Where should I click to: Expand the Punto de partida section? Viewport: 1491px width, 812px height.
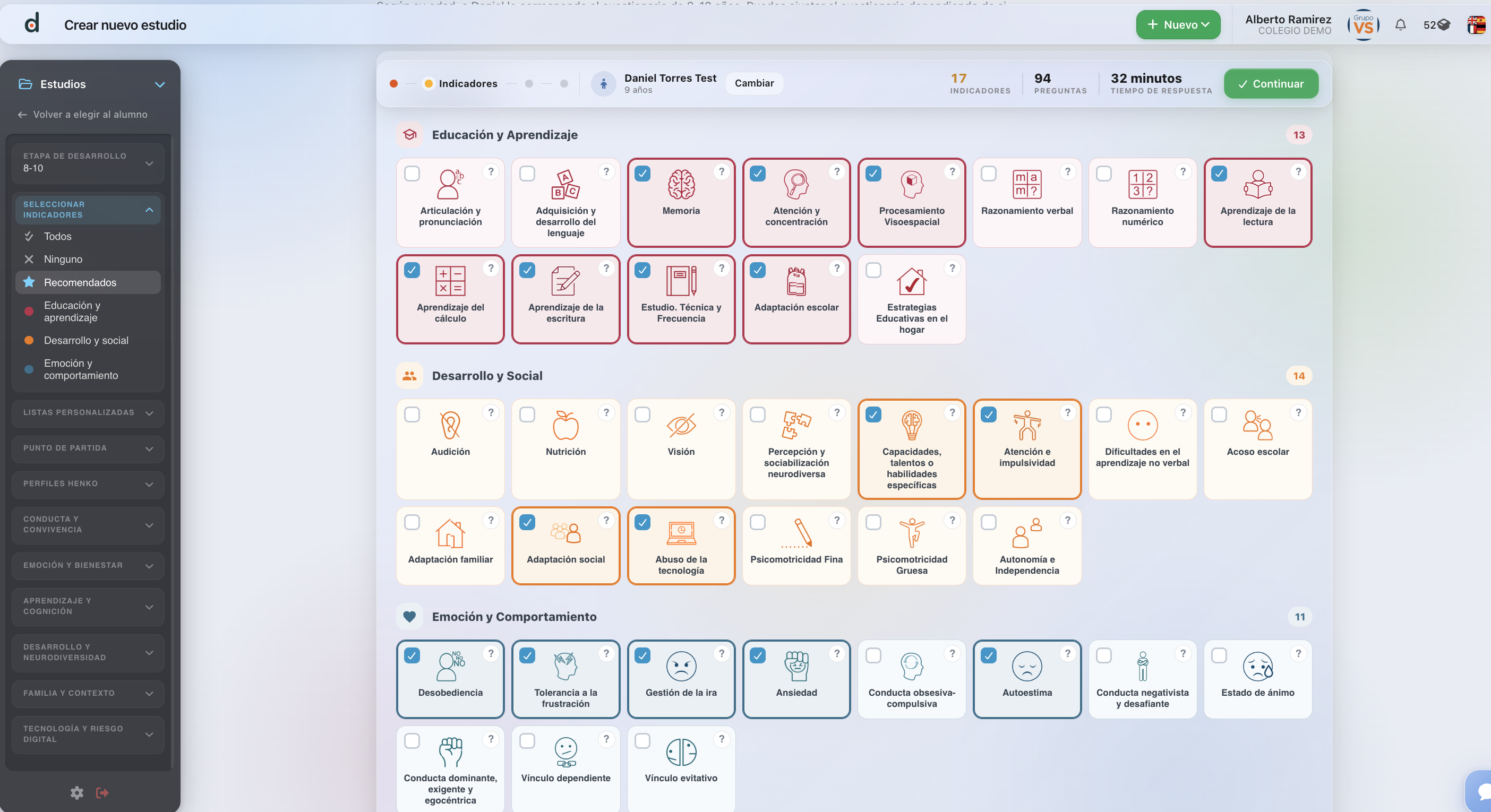tap(88, 449)
